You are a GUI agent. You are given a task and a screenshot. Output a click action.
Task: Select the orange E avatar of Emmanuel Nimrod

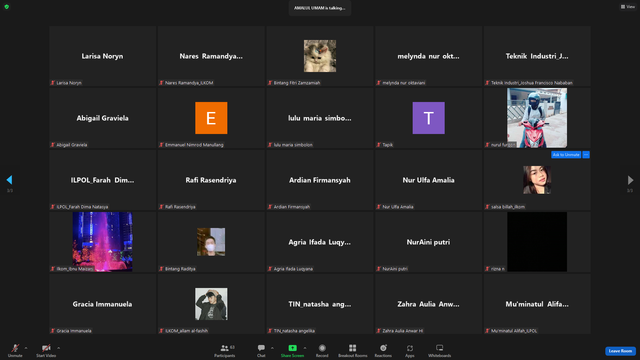(211, 118)
